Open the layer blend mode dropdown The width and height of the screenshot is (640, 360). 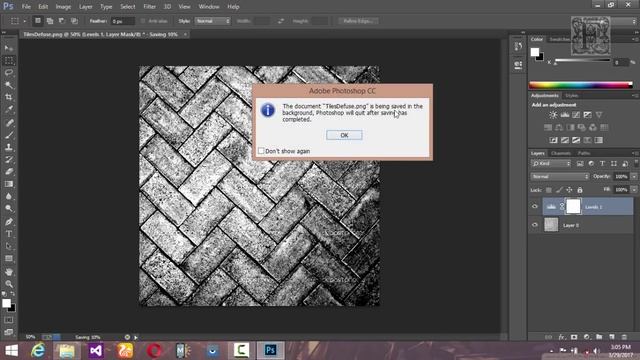point(560,176)
